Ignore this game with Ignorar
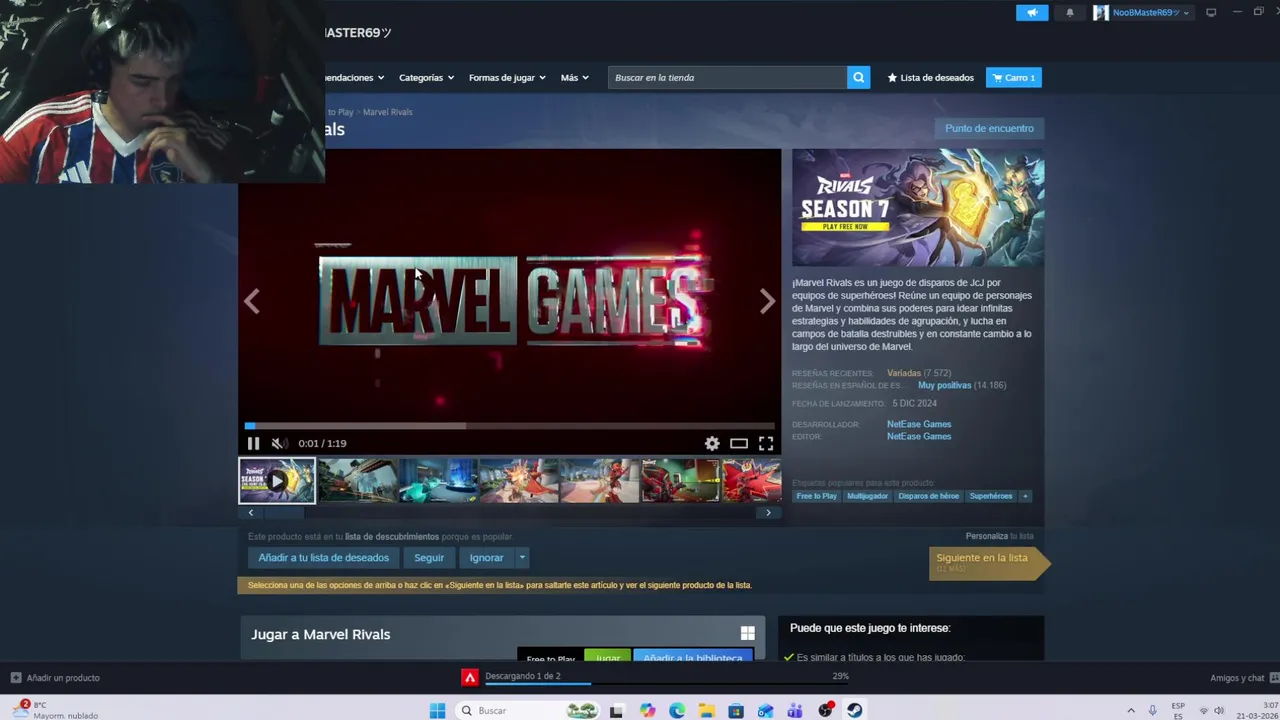The image size is (1280, 720). (x=486, y=557)
